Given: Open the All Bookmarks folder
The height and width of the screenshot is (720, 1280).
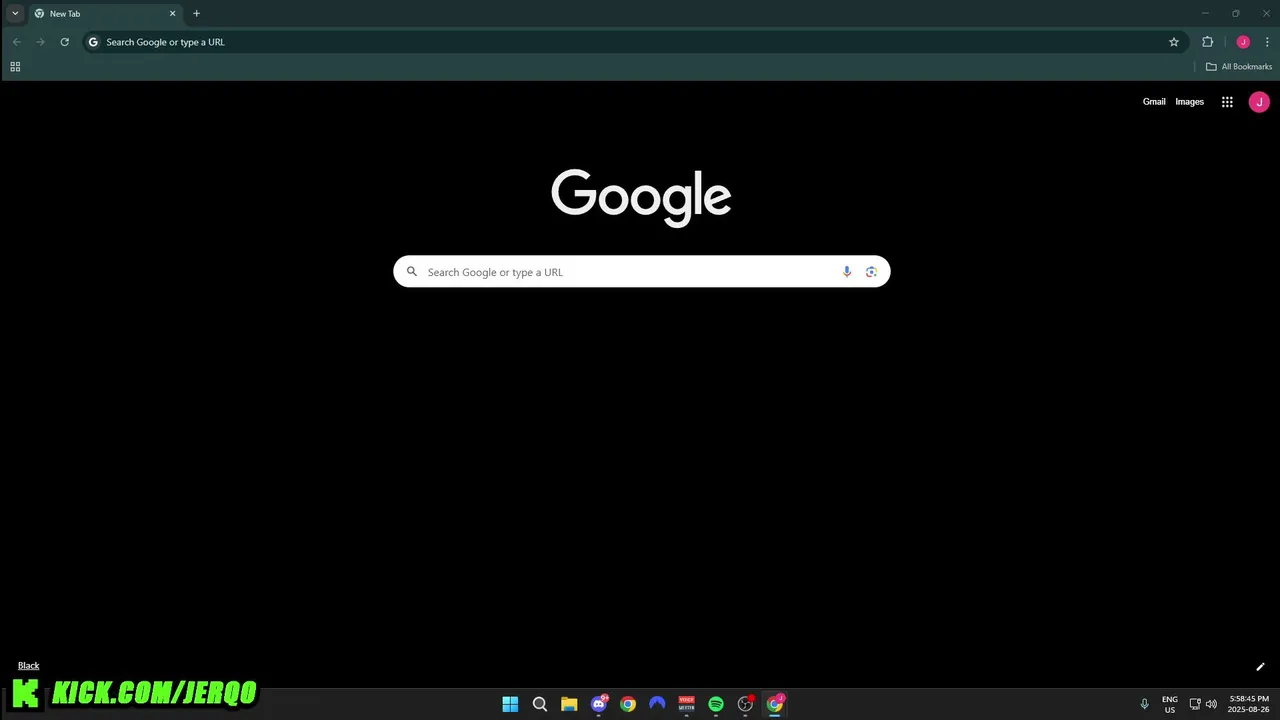Looking at the screenshot, I should 1239,67.
